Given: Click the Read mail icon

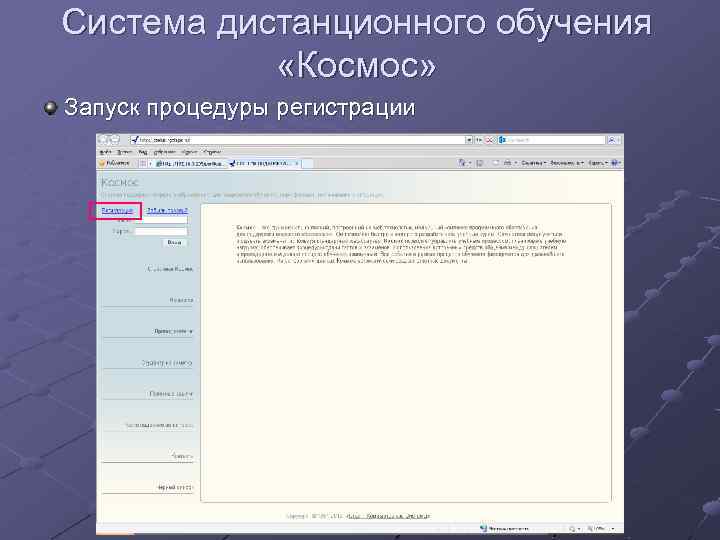Looking at the screenshot, I should point(495,163).
